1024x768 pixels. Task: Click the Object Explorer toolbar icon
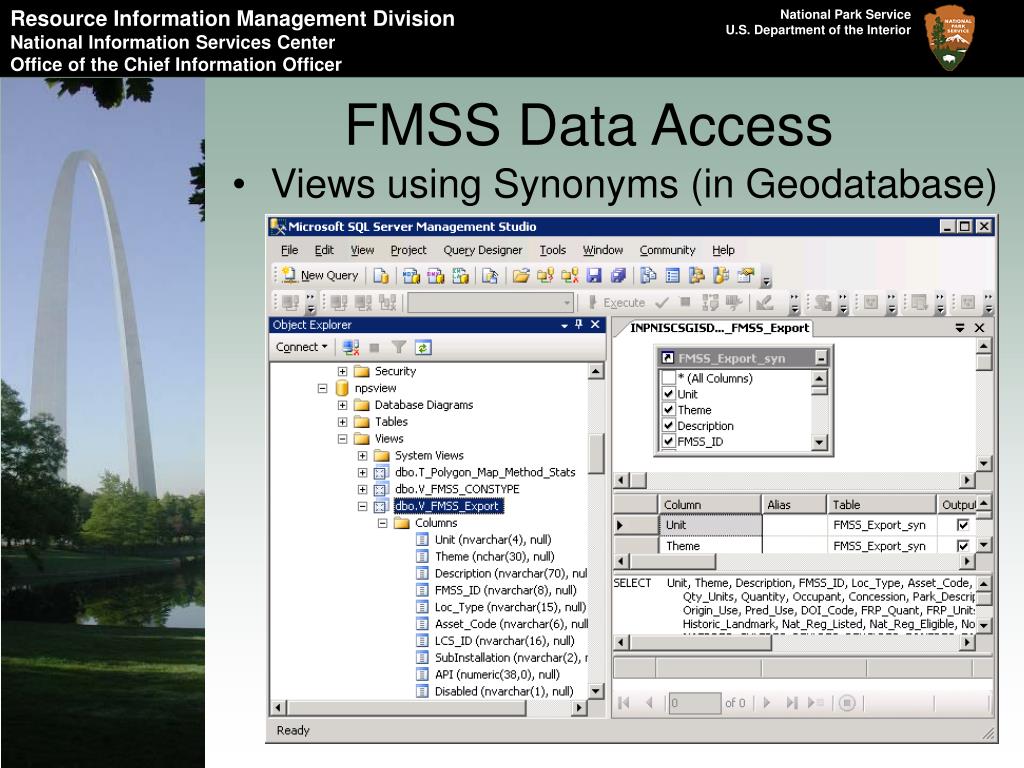pos(697,276)
